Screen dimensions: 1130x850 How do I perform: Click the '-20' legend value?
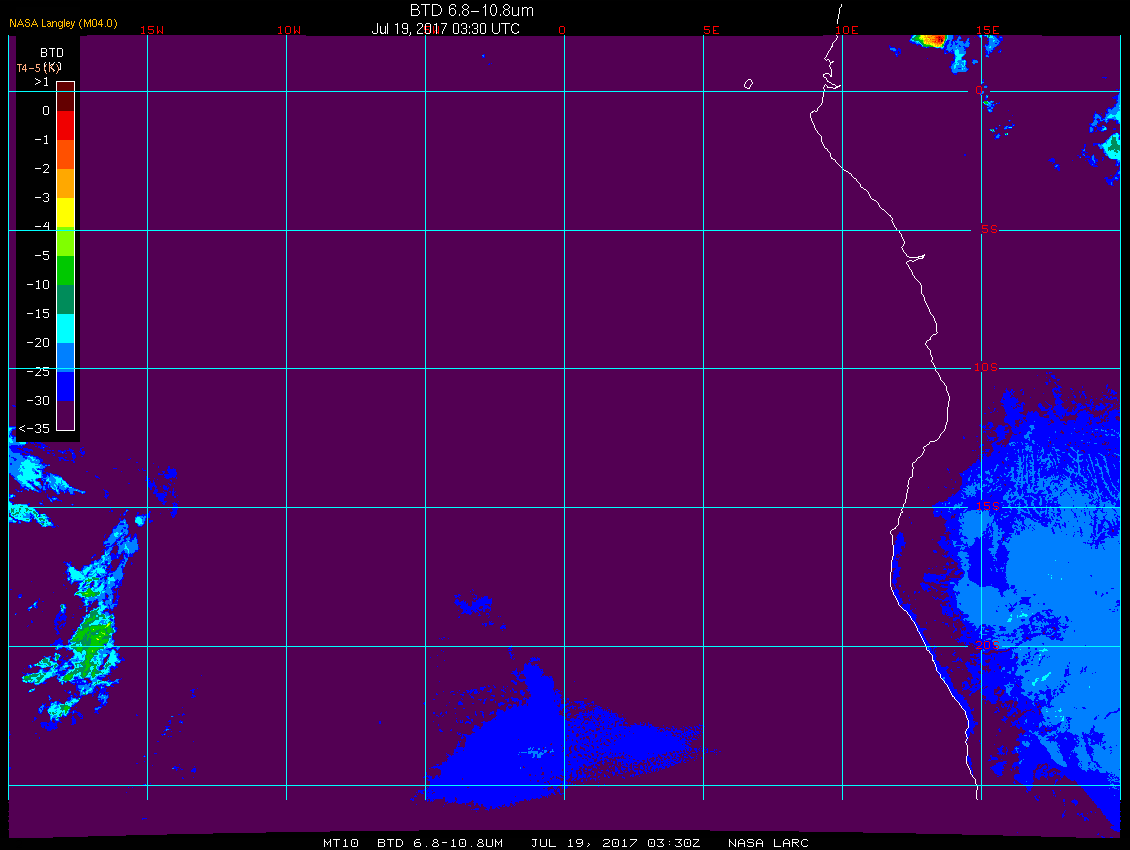point(38,342)
